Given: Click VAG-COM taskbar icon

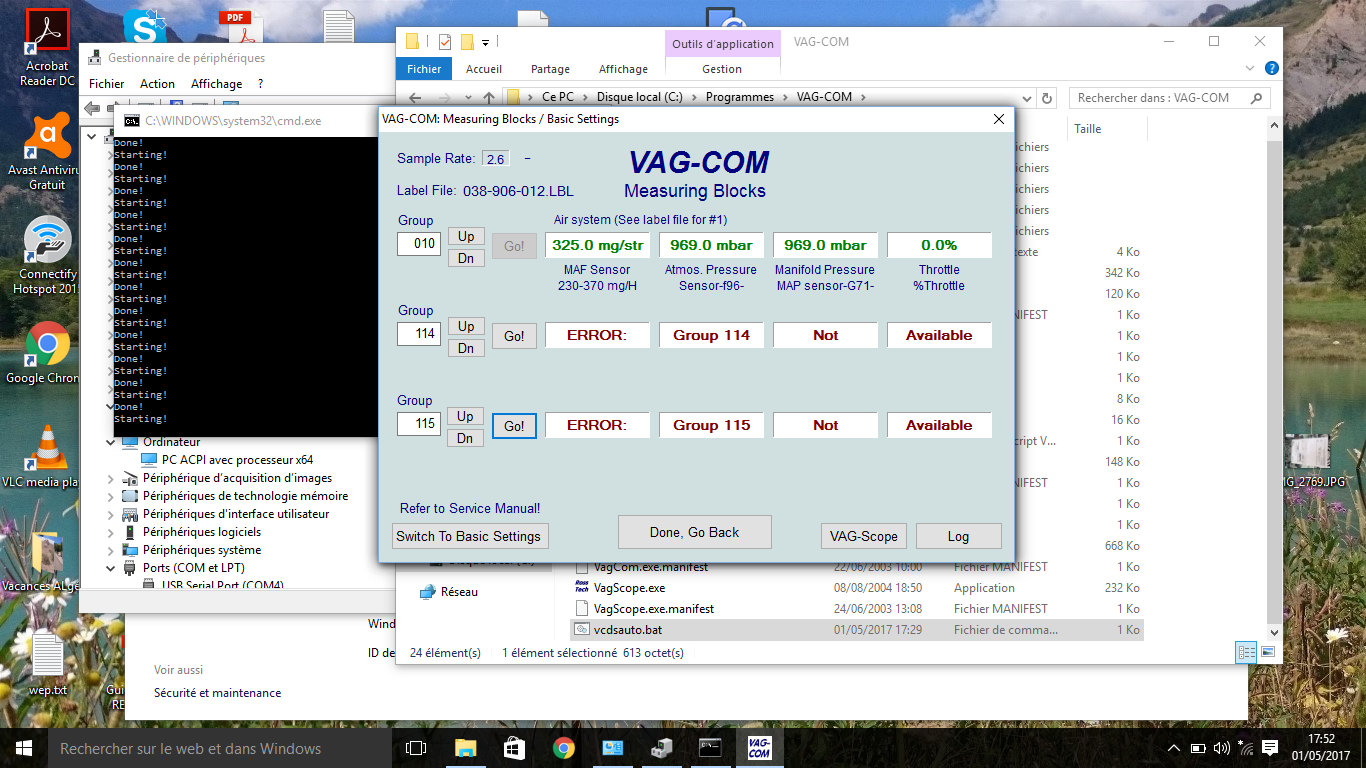Looking at the screenshot, I should (759, 748).
